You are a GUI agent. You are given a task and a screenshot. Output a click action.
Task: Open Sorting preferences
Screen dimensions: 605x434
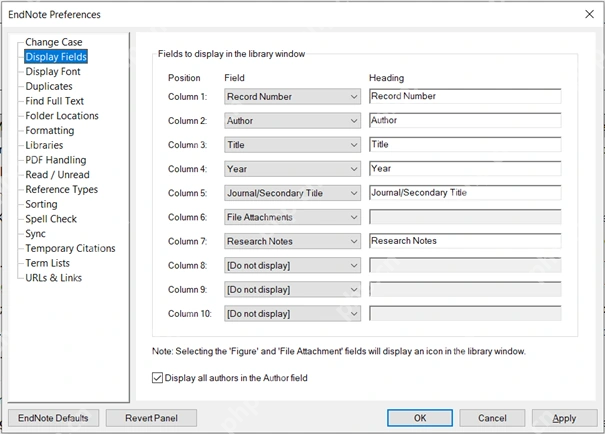(41, 204)
